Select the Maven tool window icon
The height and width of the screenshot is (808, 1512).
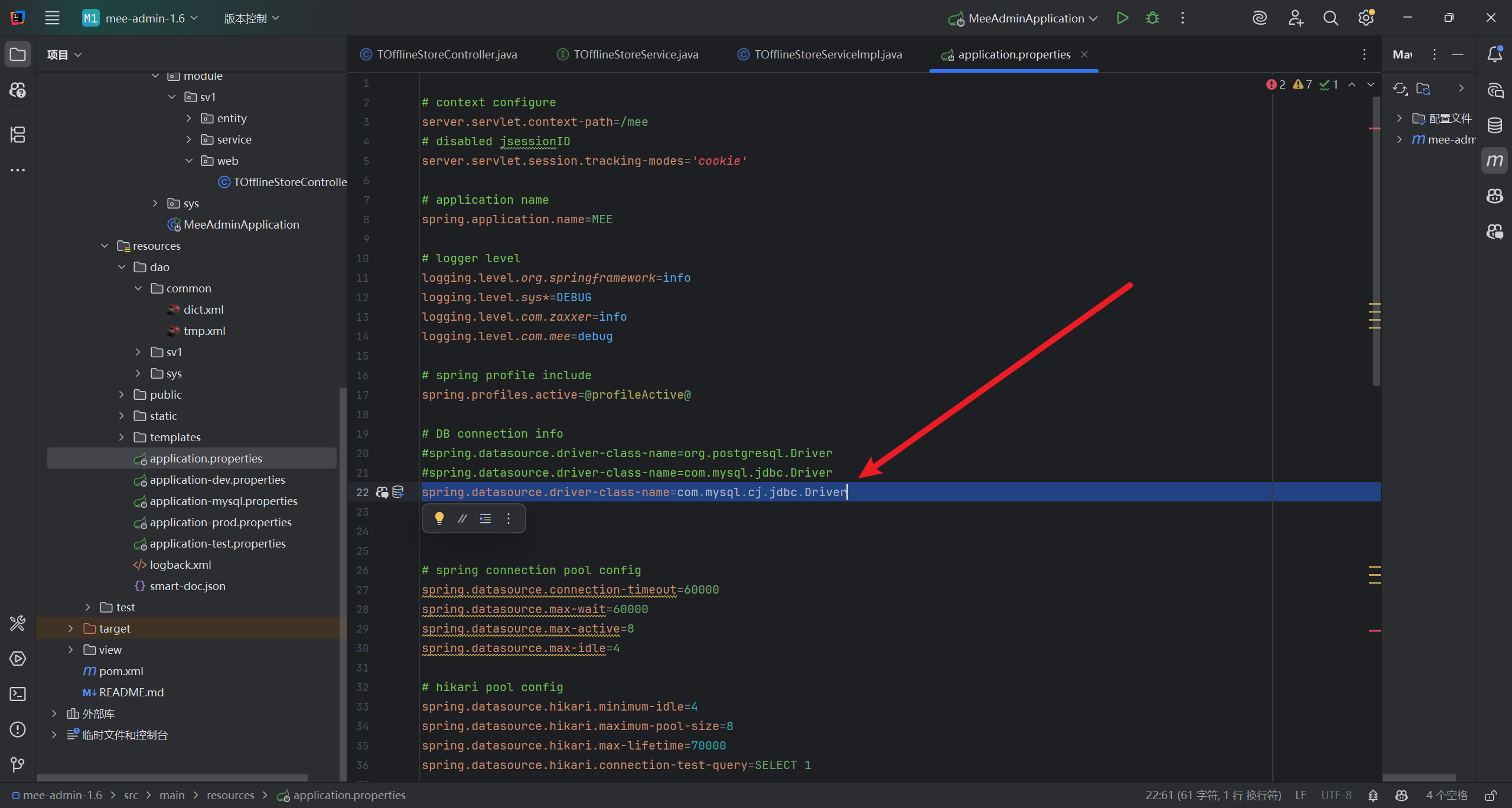click(x=1494, y=161)
